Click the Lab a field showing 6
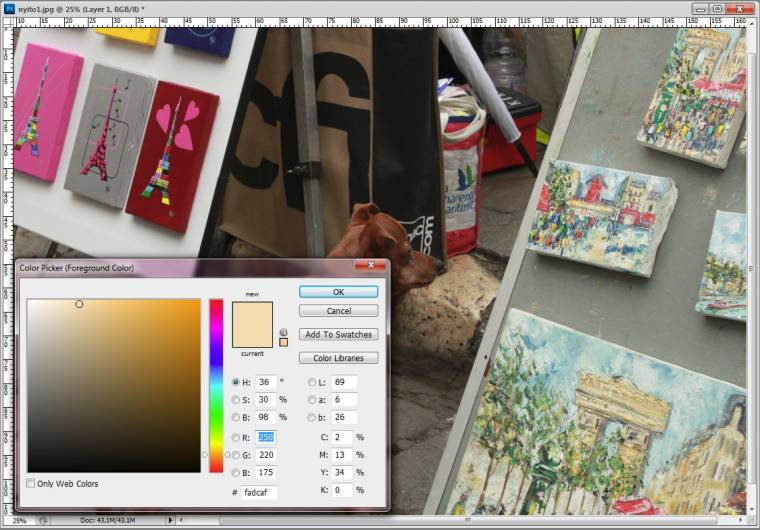The width and height of the screenshot is (760, 530). coord(344,400)
